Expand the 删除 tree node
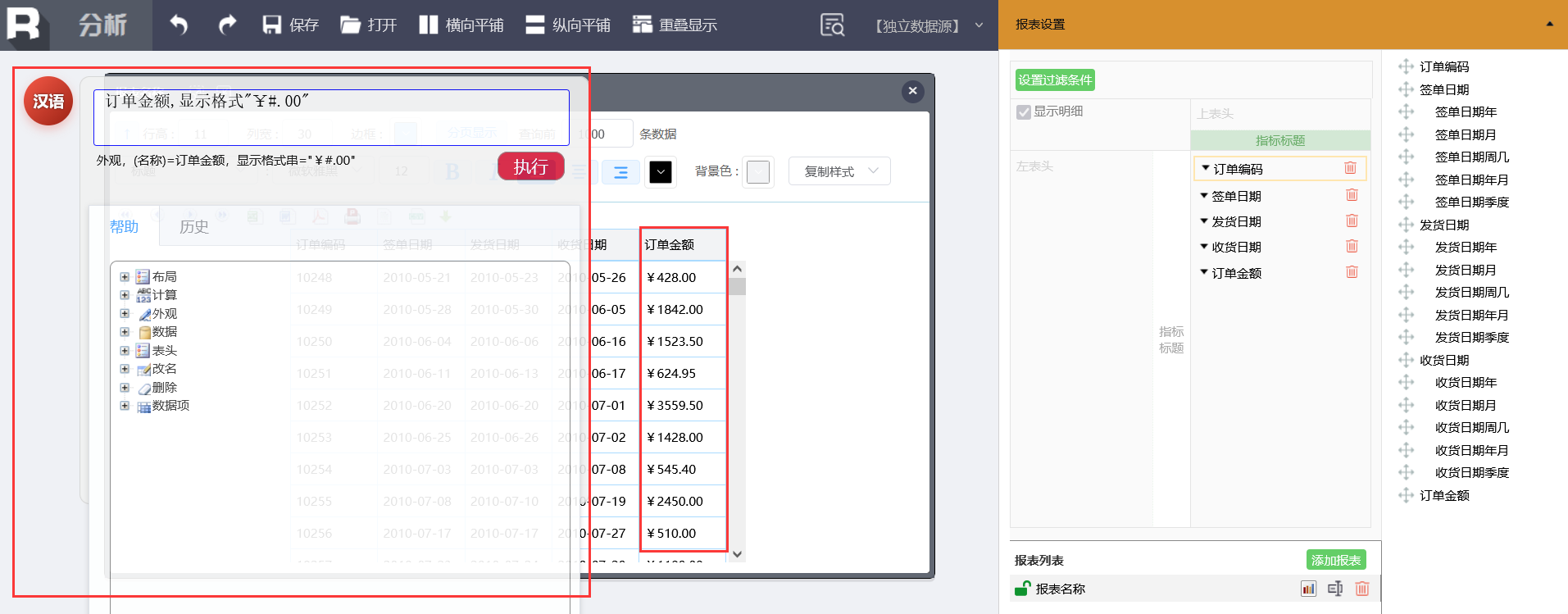This screenshot has height=614, width=1568. click(x=125, y=388)
